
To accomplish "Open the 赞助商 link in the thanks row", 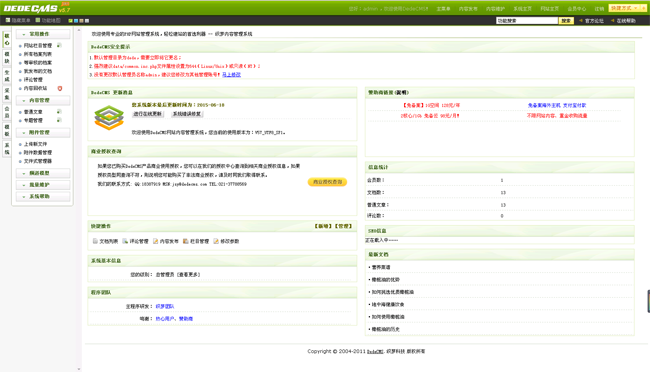I will [x=186, y=319].
